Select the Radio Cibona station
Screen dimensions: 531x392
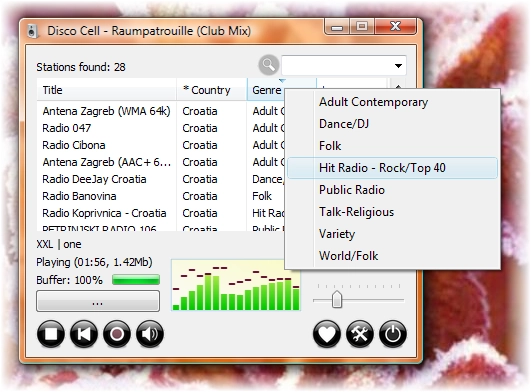coord(74,145)
